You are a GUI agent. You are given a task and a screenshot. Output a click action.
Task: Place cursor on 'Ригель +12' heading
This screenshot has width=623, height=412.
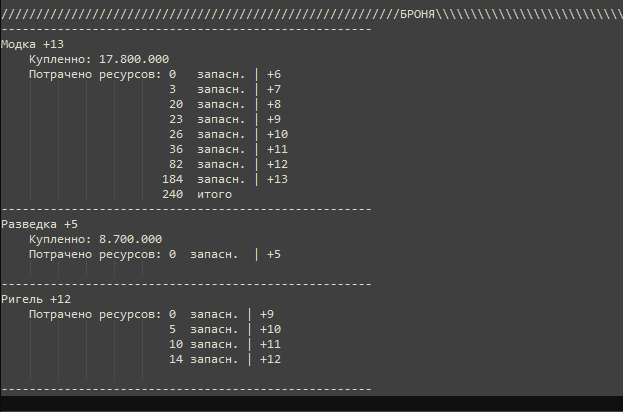[x=36, y=299]
